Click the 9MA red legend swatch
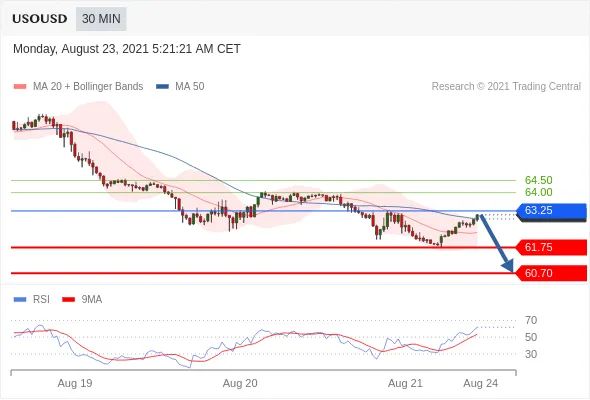This screenshot has width=590, height=400. tap(68, 300)
